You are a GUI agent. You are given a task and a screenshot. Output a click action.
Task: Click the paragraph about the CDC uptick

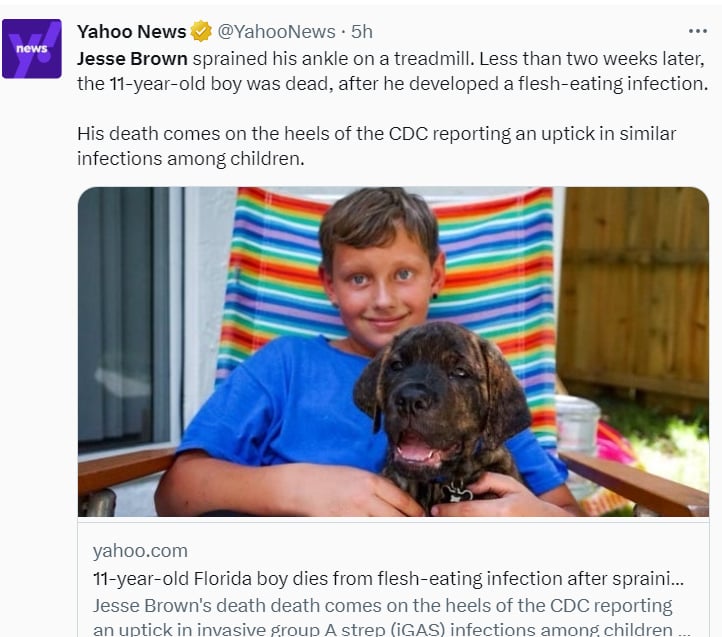[377, 146]
